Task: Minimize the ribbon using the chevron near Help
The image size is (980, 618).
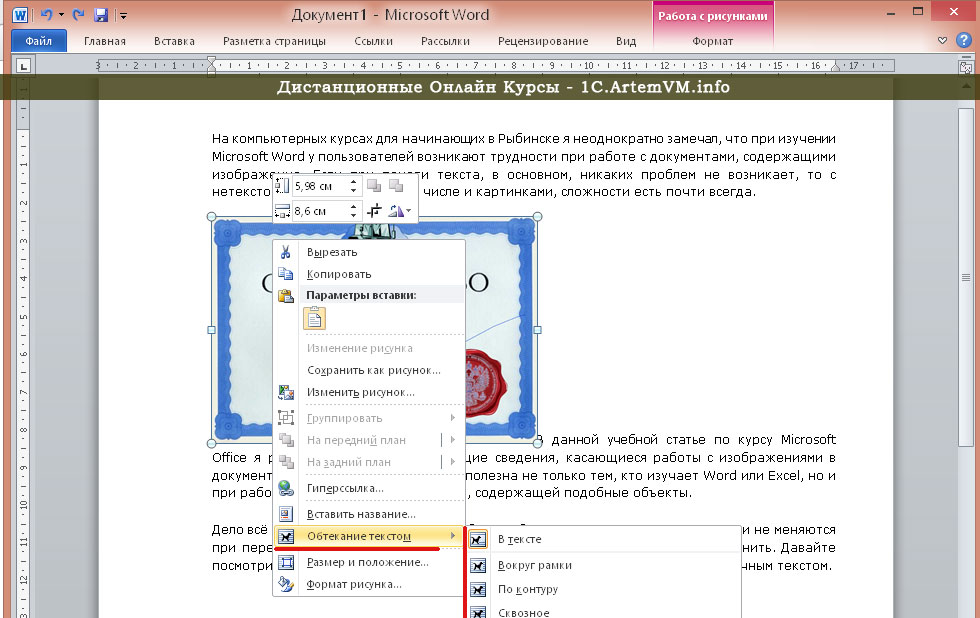Action: coord(942,41)
